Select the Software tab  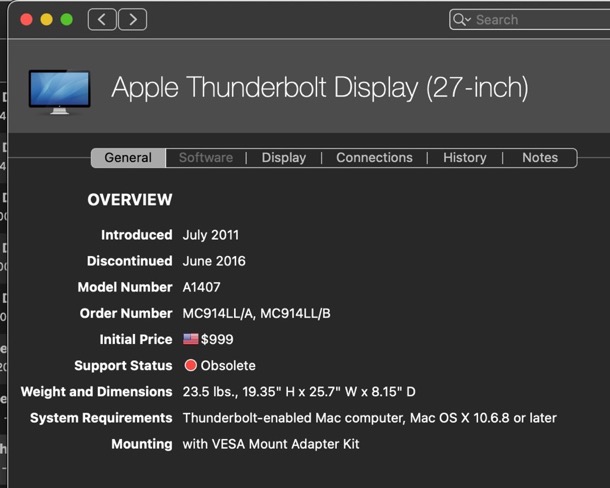coord(206,158)
